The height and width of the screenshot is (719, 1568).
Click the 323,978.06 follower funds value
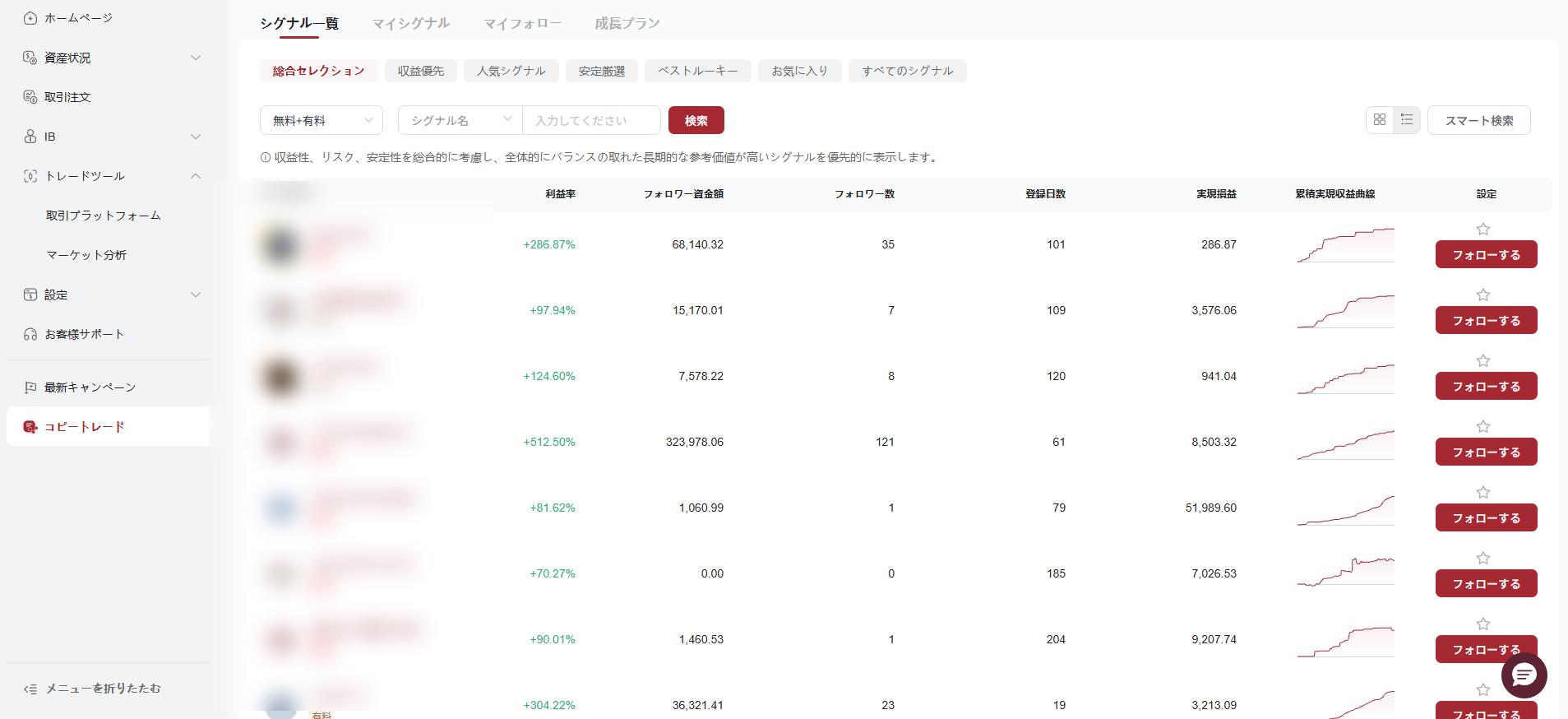695,442
